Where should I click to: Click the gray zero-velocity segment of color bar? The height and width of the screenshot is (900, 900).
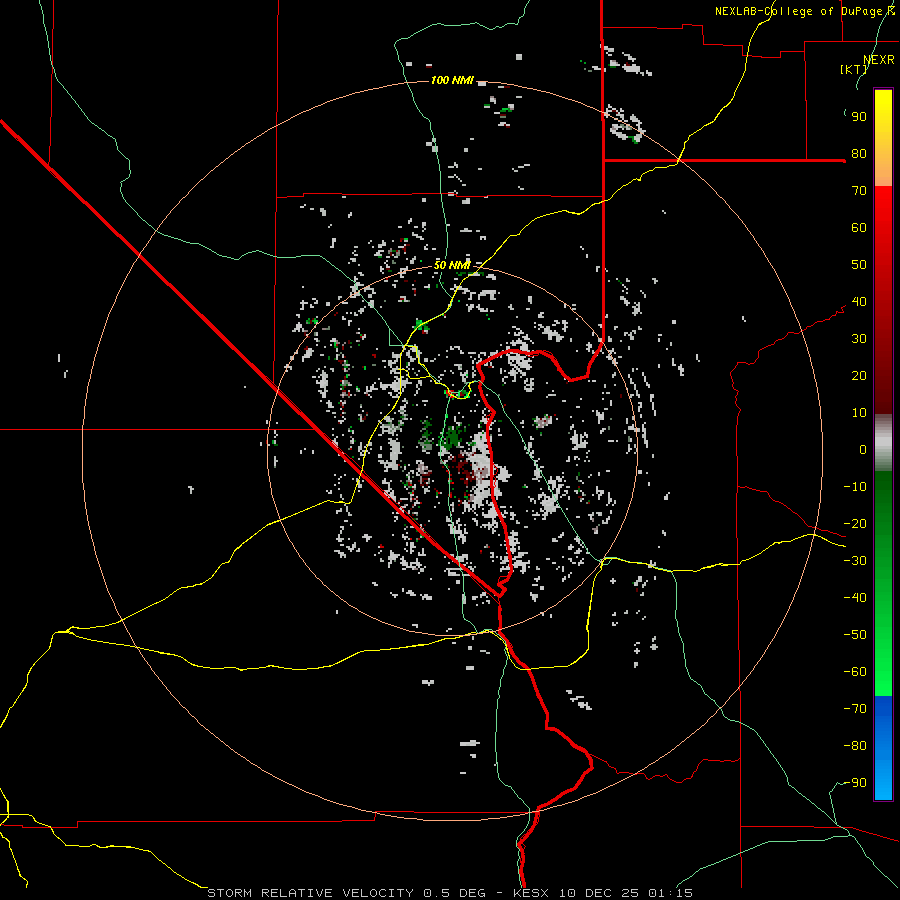click(x=883, y=443)
